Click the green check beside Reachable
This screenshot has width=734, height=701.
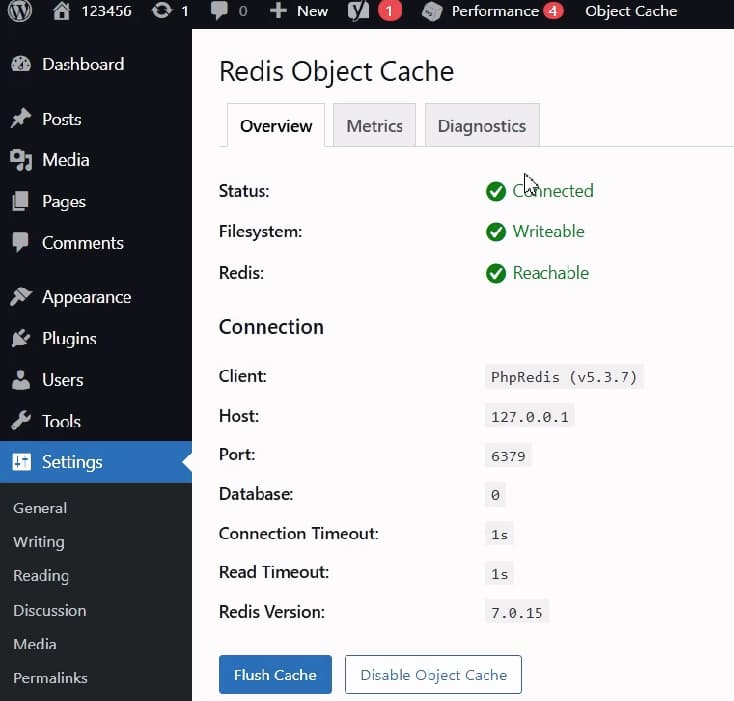pos(496,273)
